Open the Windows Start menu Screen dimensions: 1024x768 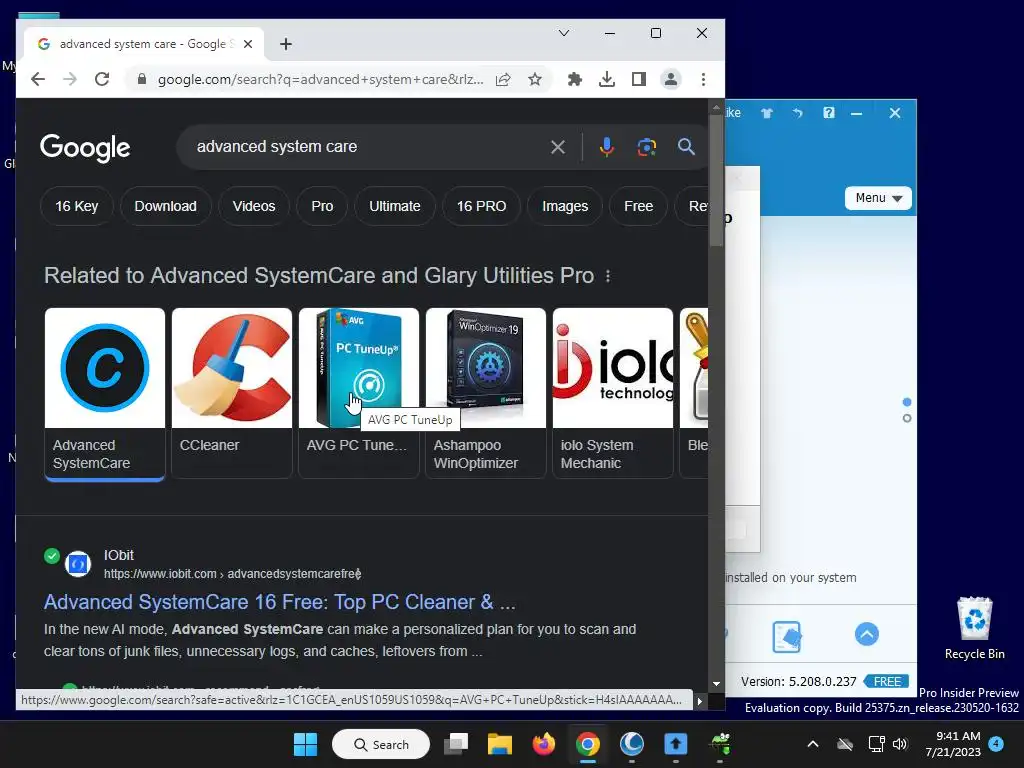click(305, 744)
